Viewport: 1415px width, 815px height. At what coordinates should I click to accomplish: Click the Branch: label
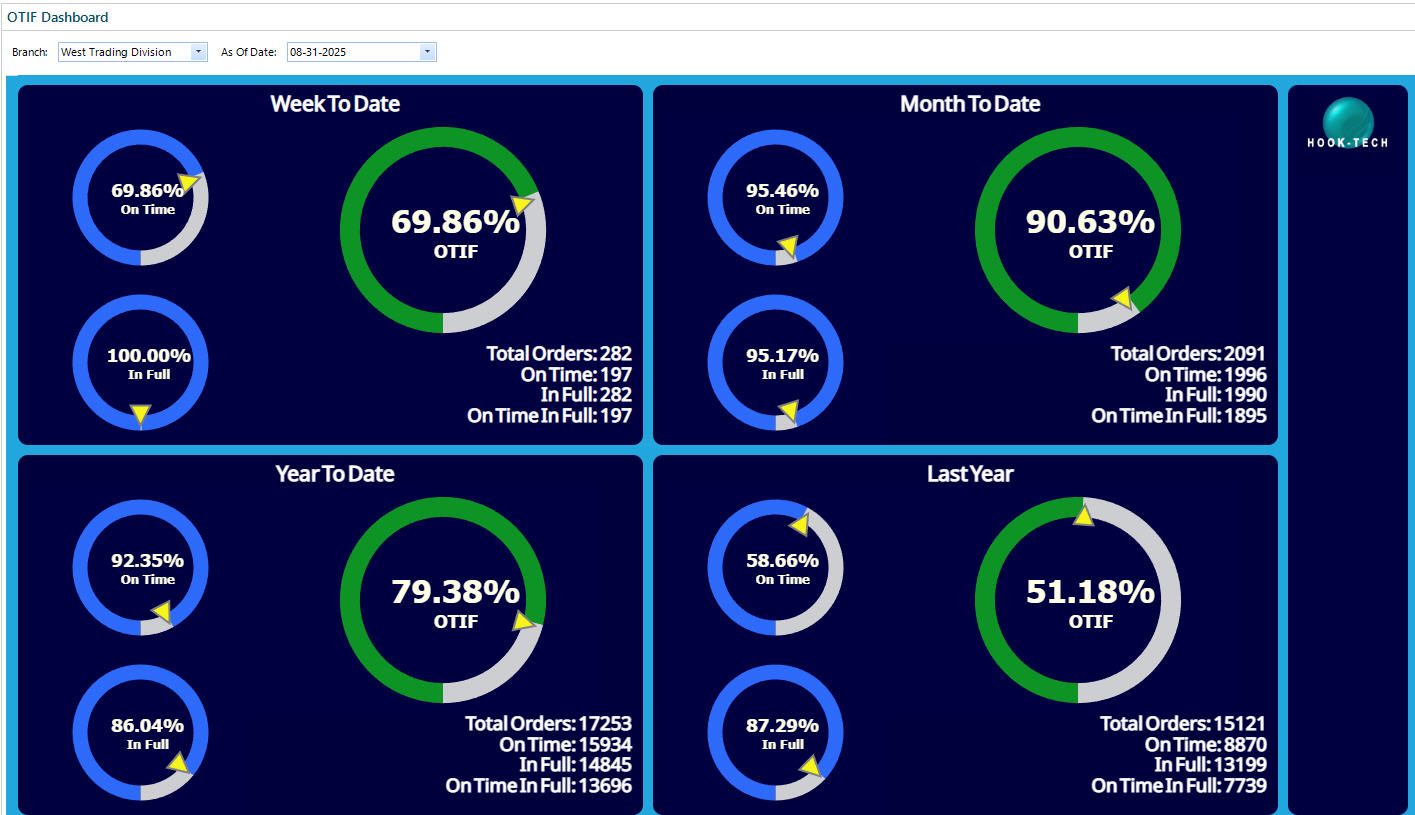(29, 52)
